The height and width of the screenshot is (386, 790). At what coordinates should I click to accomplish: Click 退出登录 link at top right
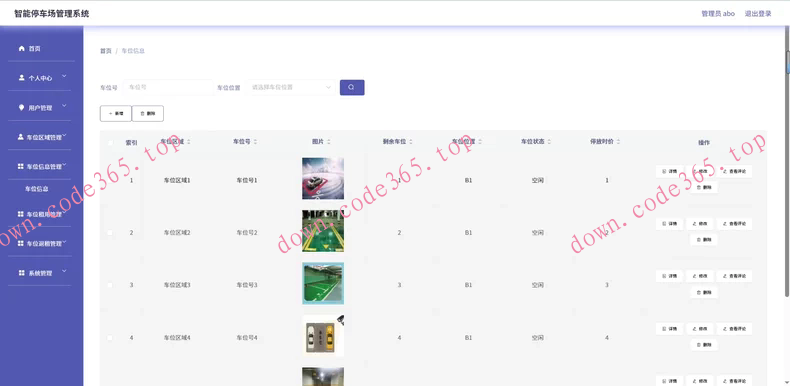(758, 14)
